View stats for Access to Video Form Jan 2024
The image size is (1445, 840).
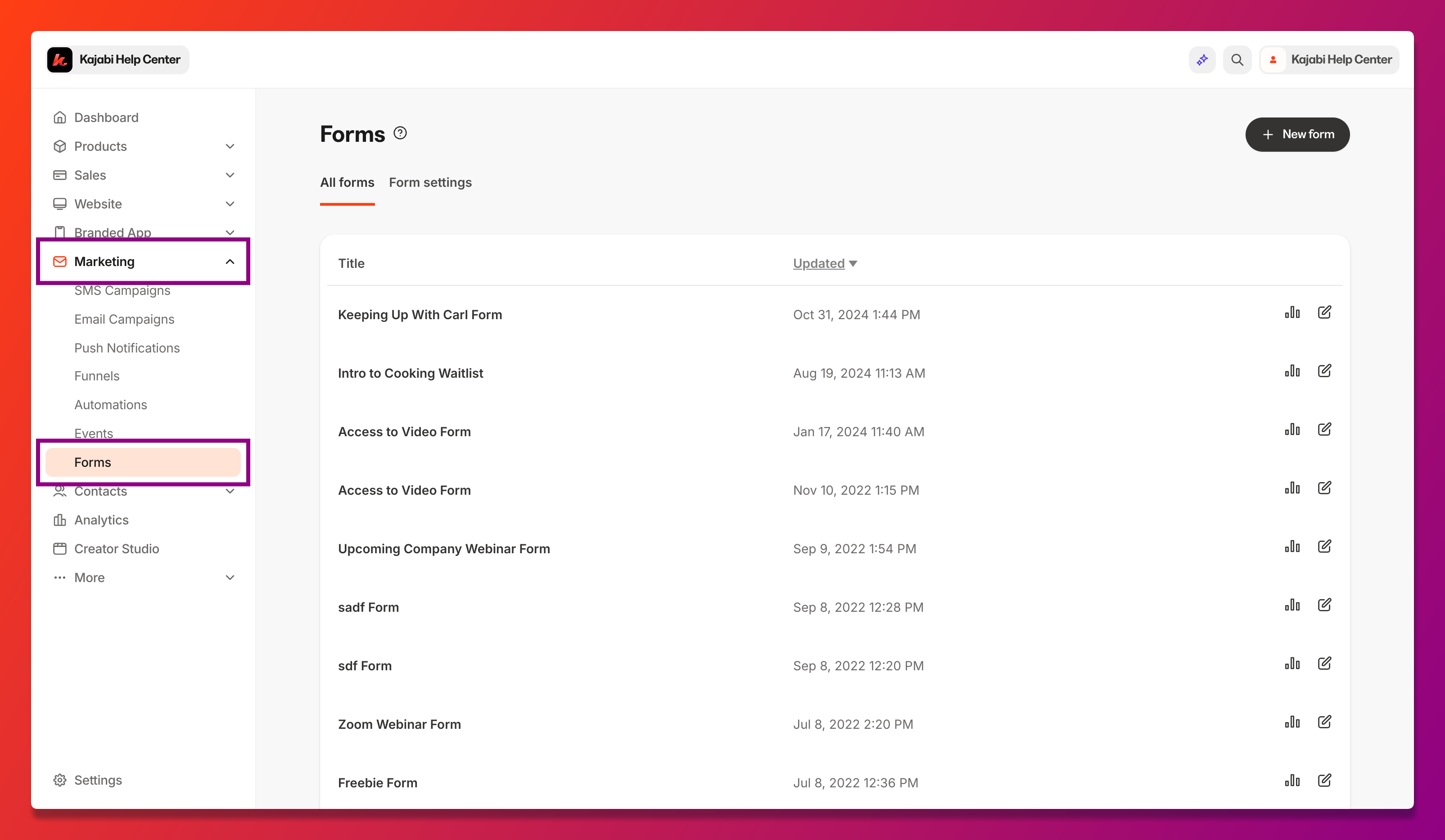coord(1292,429)
